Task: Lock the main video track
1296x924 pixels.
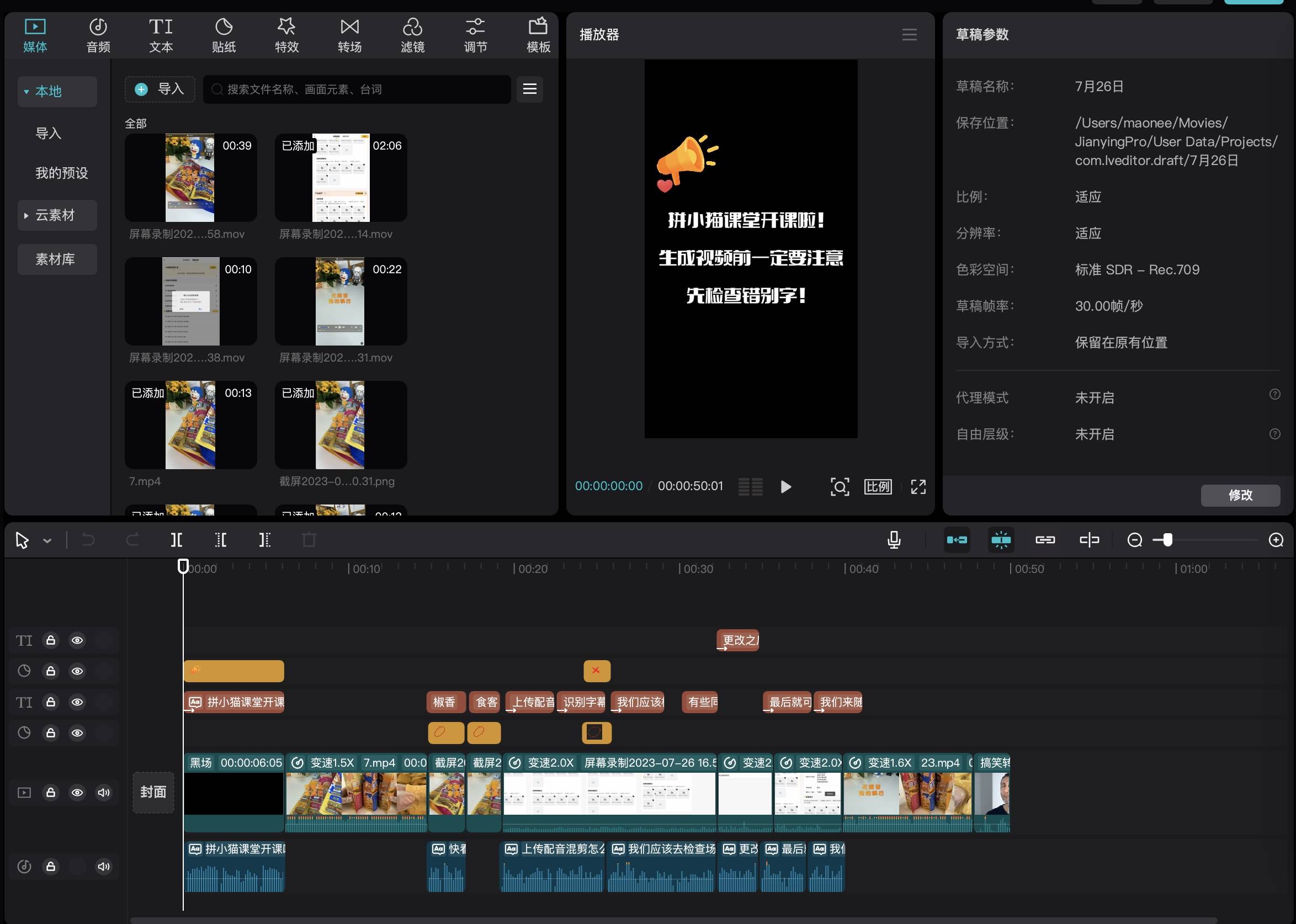Action: [51, 792]
